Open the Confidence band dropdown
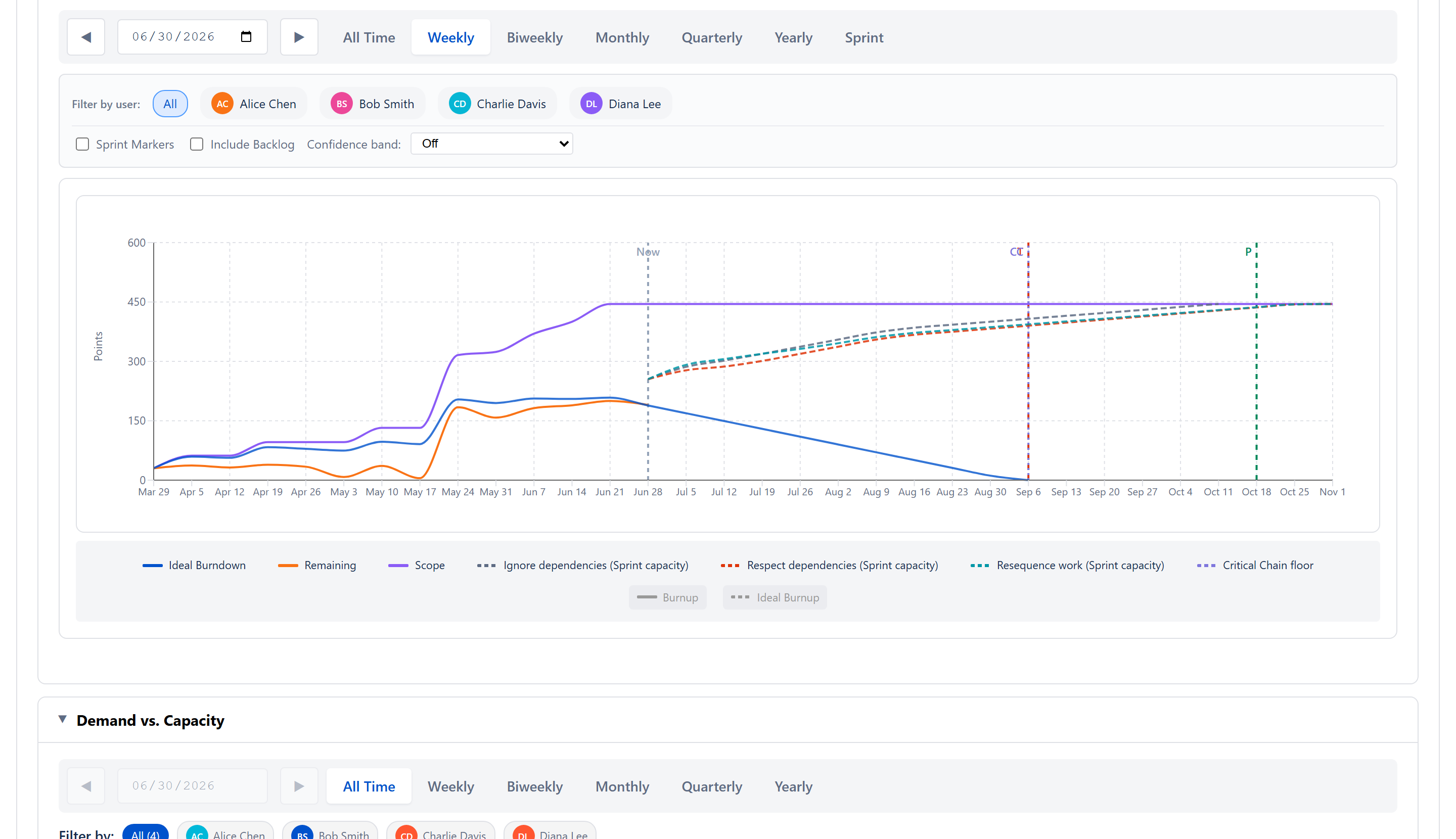 492,144
